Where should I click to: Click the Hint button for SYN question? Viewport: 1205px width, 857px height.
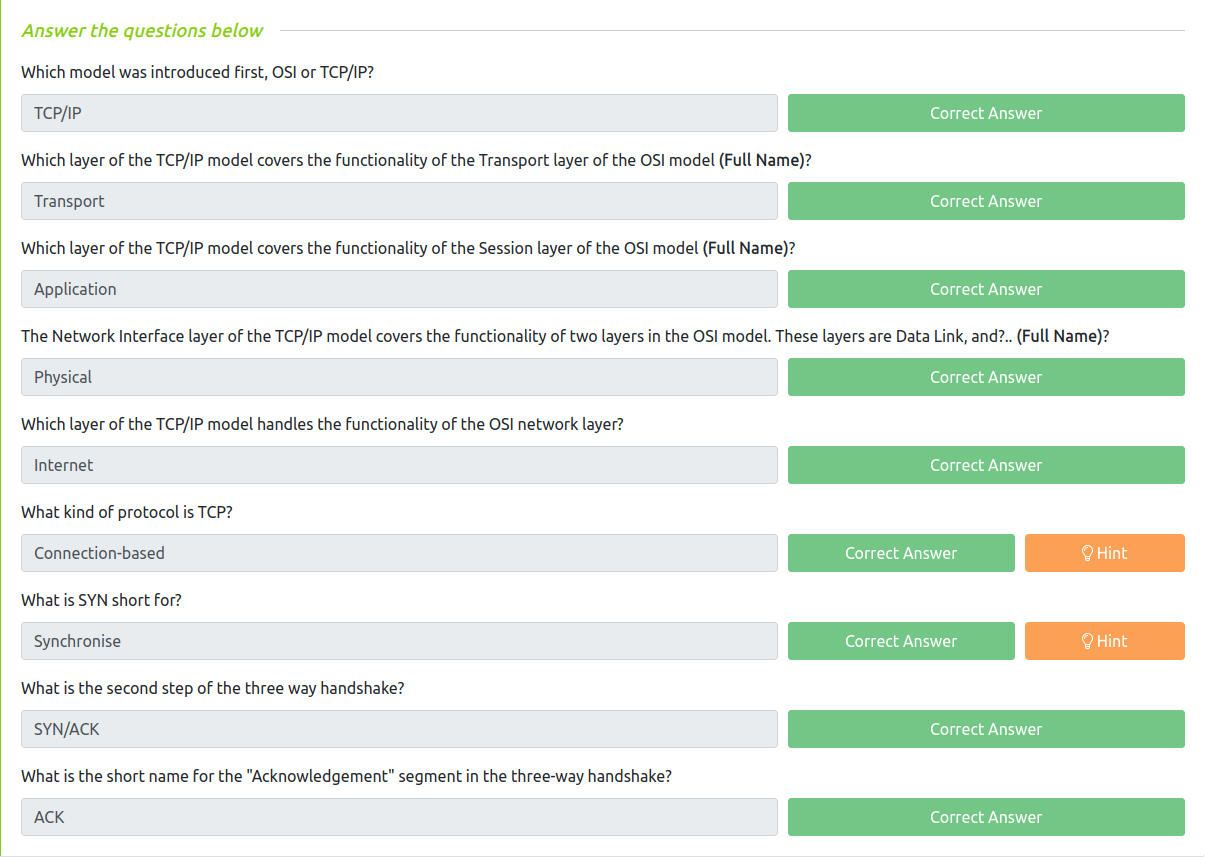pyautogui.click(x=1104, y=641)
